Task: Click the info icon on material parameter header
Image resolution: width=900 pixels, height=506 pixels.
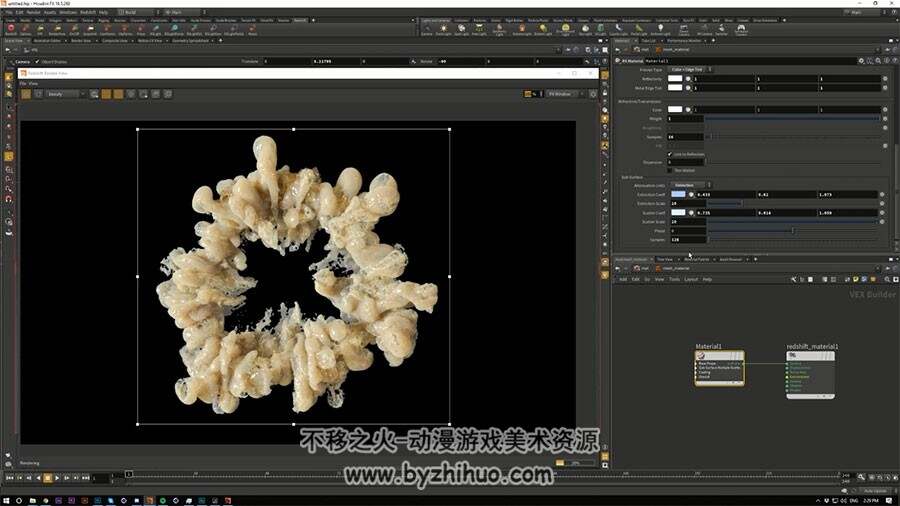Action: point(887,60)
